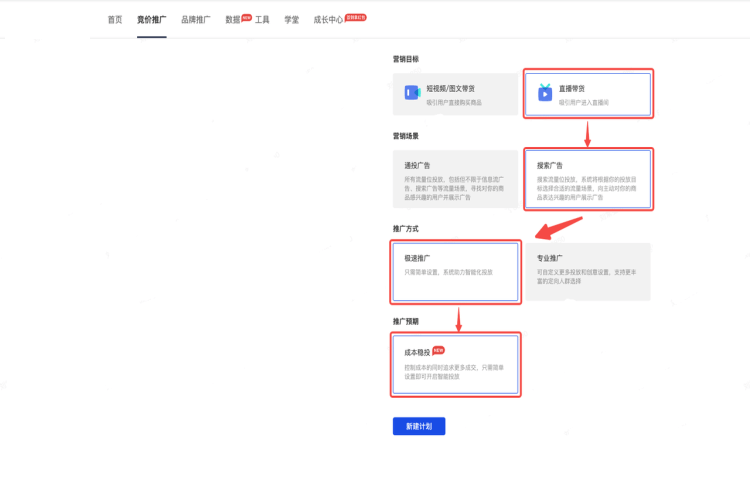750x500 pixels.
Task: Click the live TV icon
Action: [545, 92]
